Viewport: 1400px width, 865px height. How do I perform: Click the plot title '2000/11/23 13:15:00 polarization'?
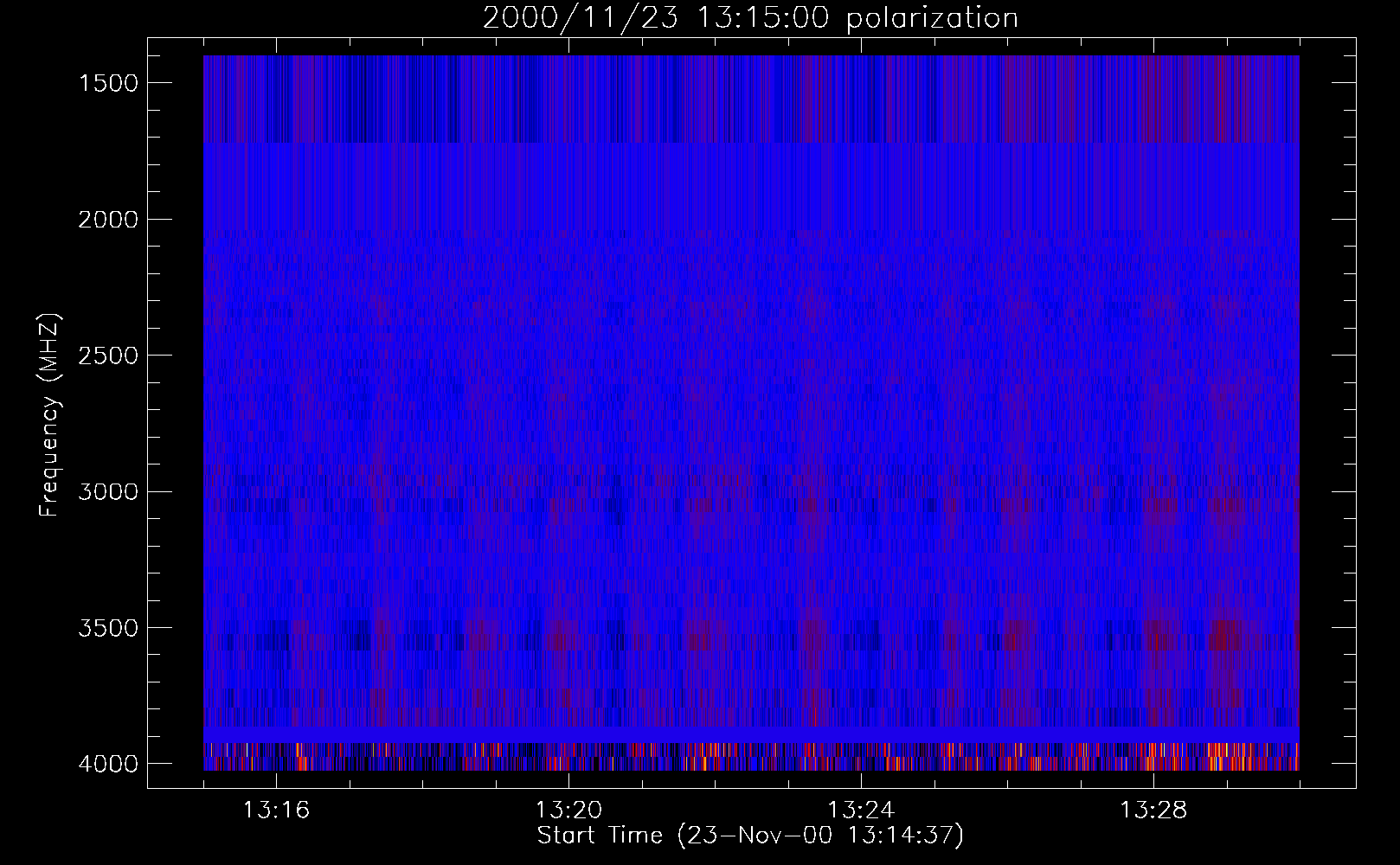click(x=750, y=19)
